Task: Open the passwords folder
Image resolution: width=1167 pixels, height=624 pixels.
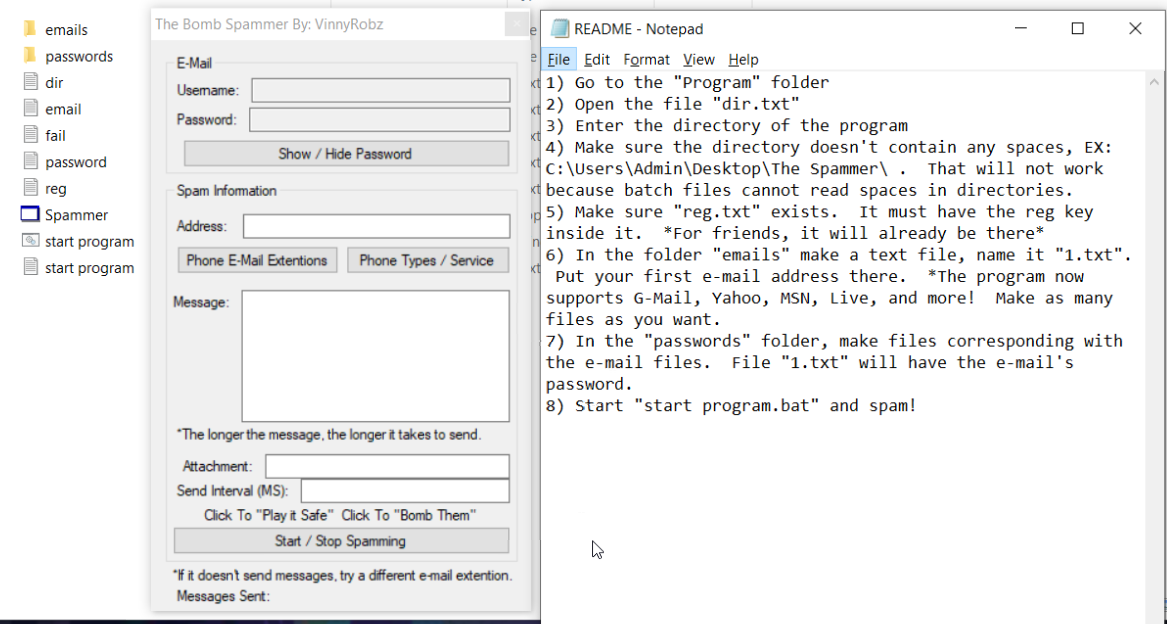Action: tap(78, 57)
